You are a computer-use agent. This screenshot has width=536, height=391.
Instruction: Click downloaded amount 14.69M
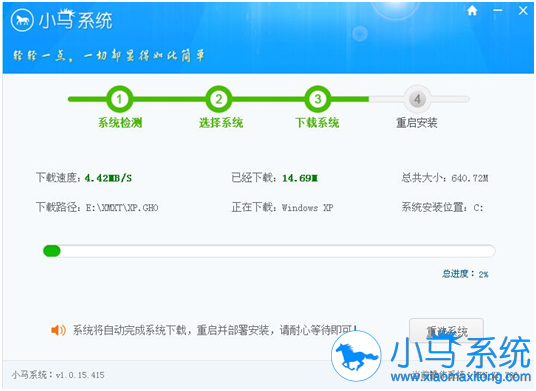pos(300,178)
